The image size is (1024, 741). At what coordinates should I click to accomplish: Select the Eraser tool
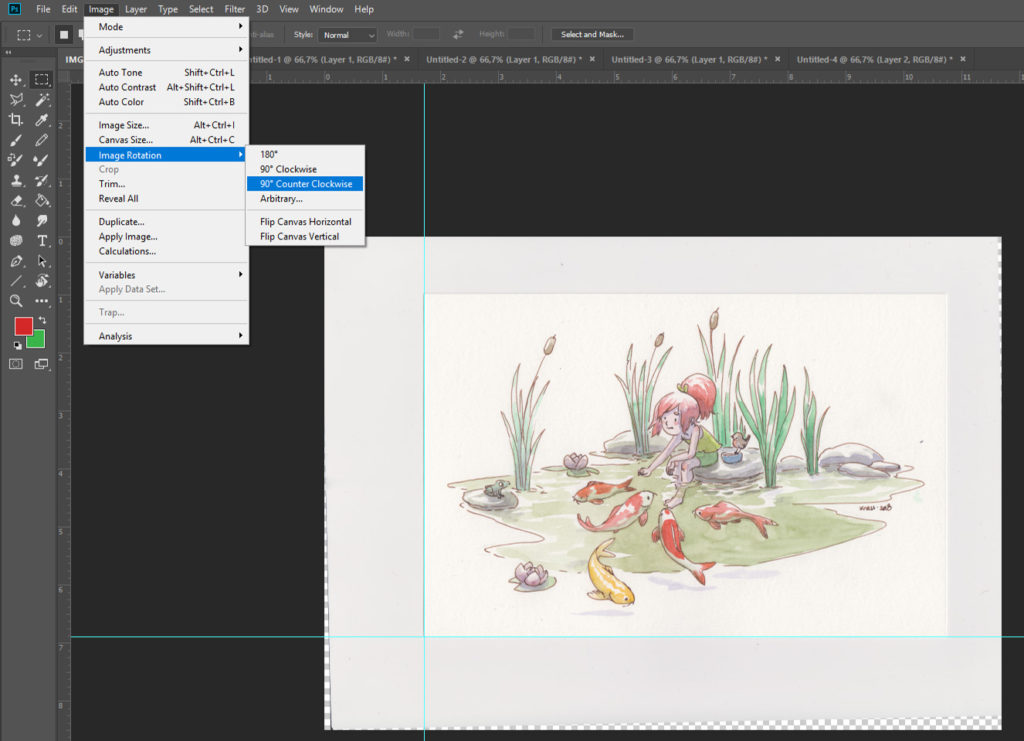point(16,201)
